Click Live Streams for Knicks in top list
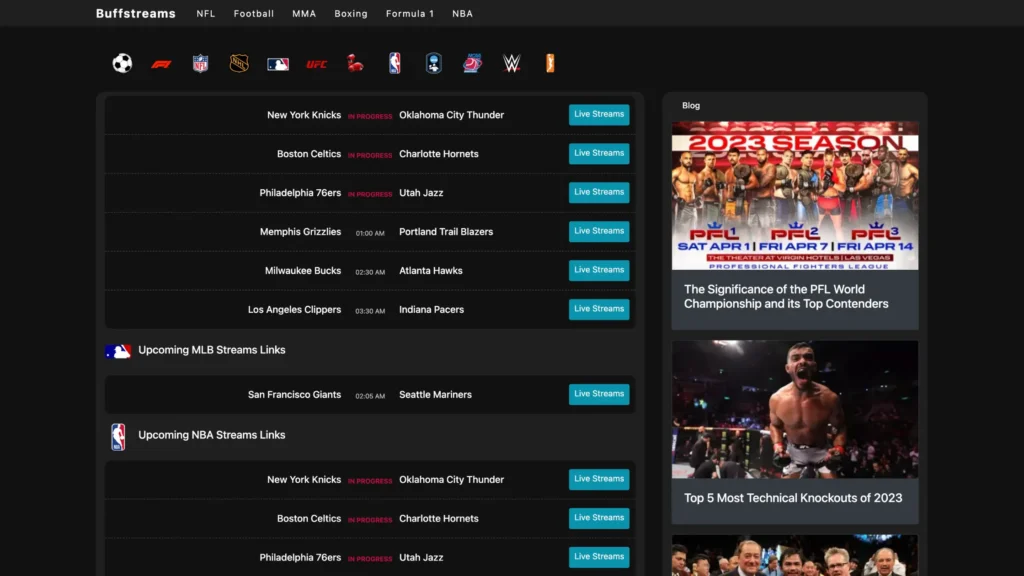Image resolution: width=1024 pixels, height=576 pixels. (x=599, y=114)
